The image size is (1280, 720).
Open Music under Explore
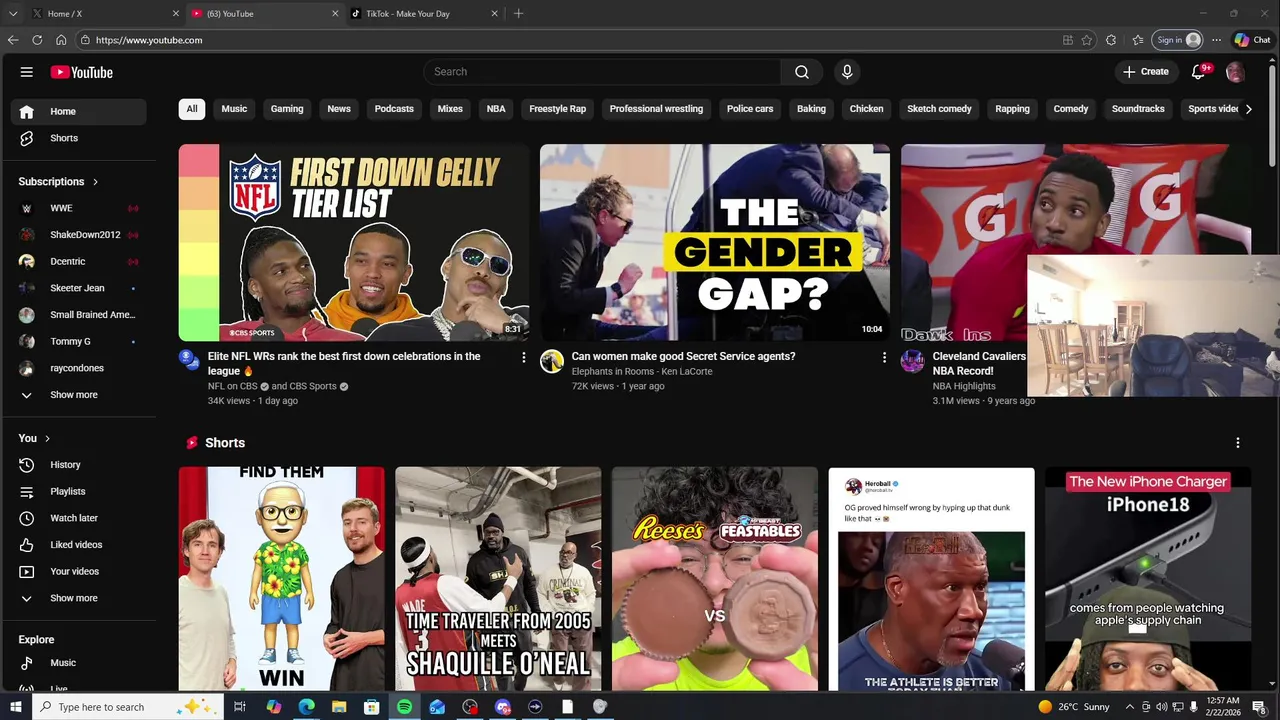pos(78,663)
